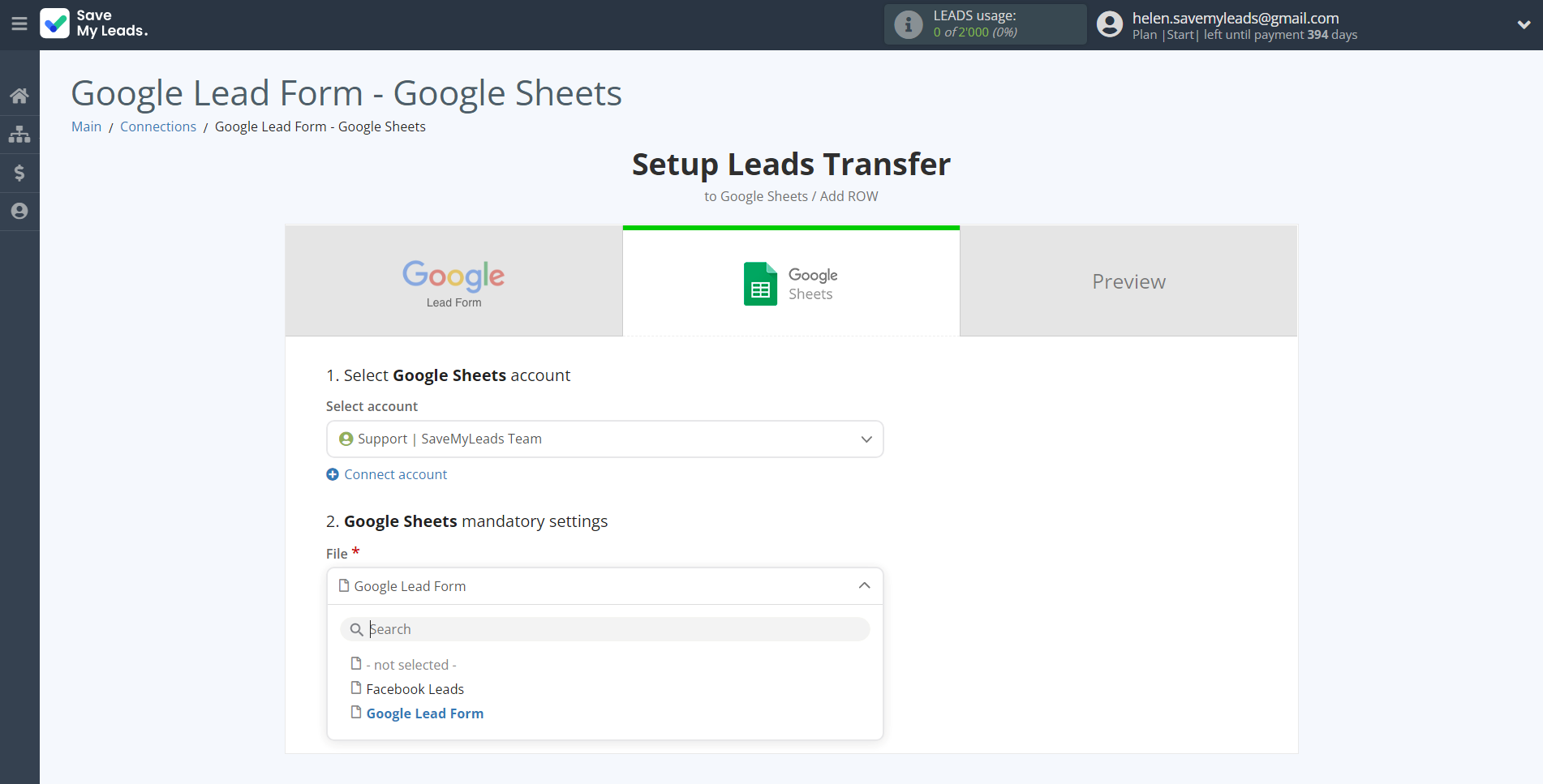Open profile icon in sidebar
1543x784 pixels.
click(19, 212)
